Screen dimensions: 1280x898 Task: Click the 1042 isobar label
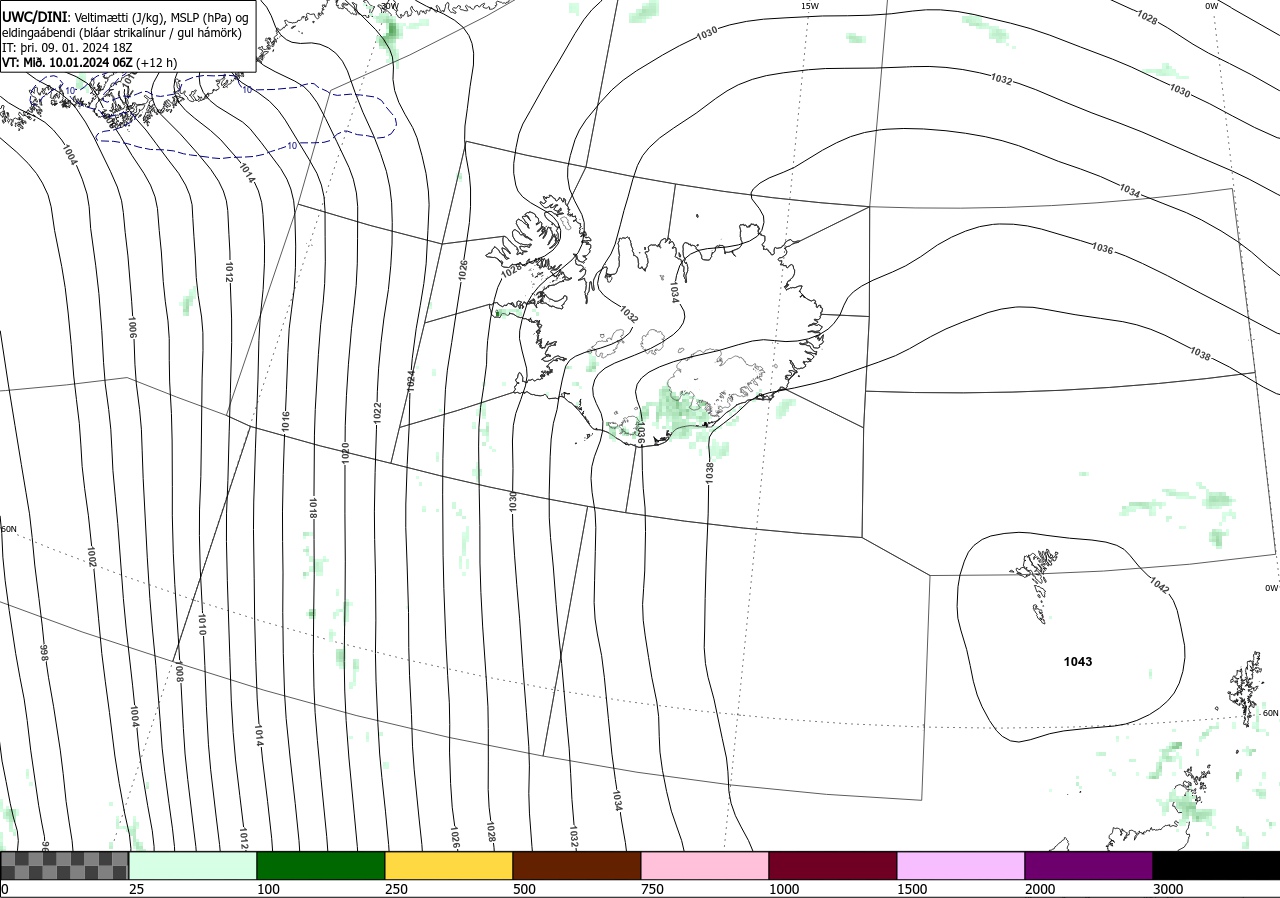pos(1159,586)
